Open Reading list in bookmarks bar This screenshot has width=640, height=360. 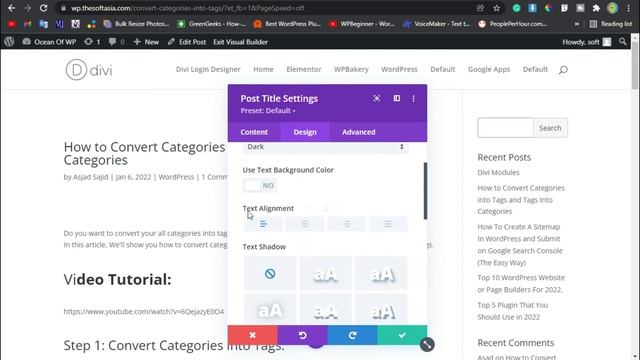coord(611,24)
